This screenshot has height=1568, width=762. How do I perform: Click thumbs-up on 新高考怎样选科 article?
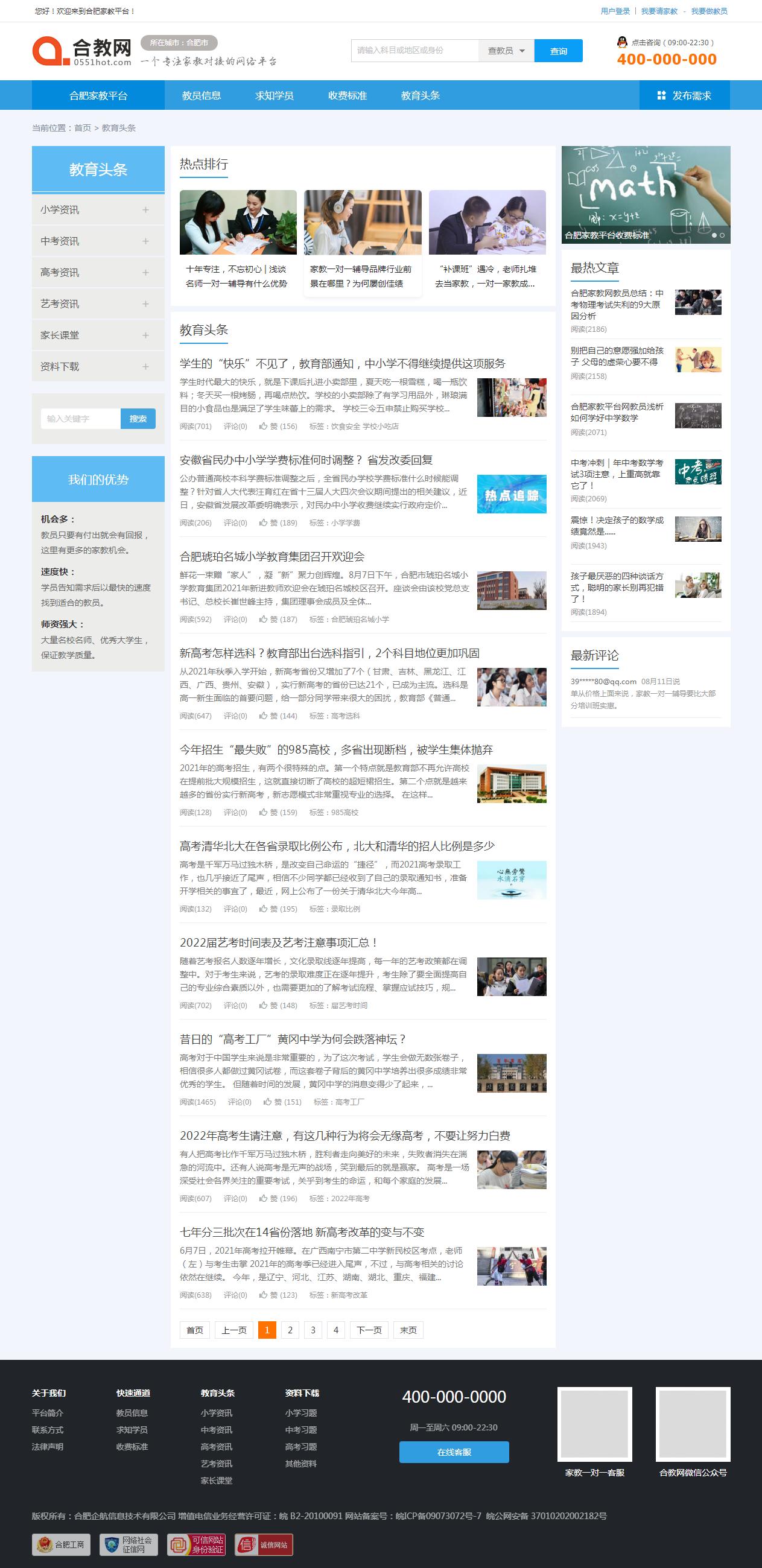[x=263, y=716]
